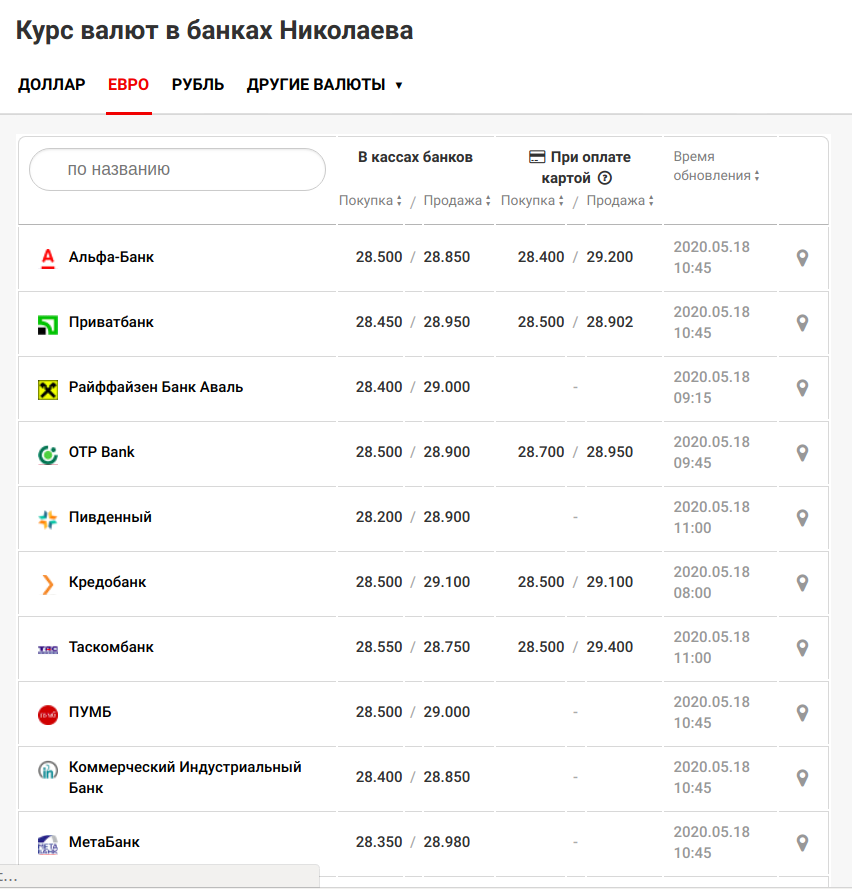Click the Кредобанк orange chevron logo
This screenshot has height=889, width=852.
click(48, 584)
